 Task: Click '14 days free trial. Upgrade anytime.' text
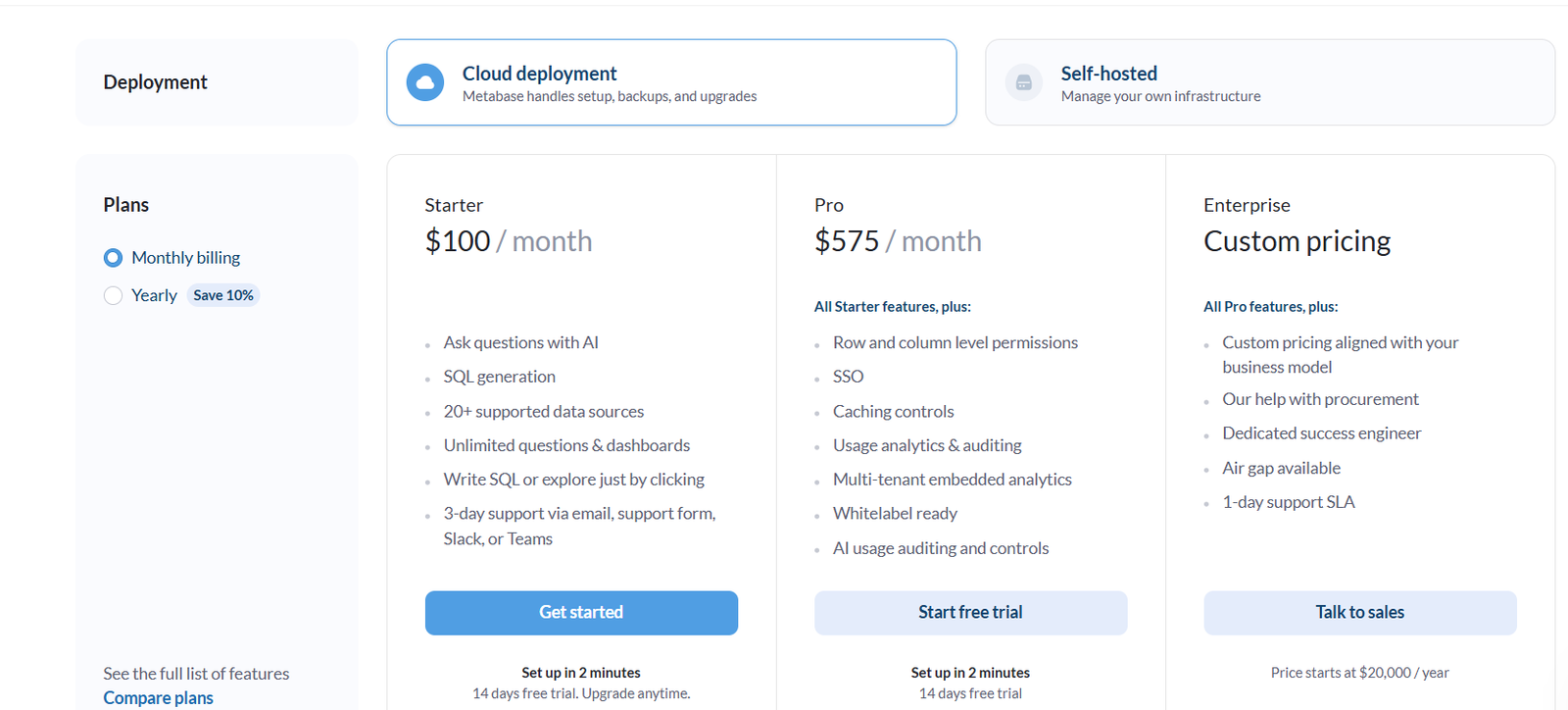tap(581, 693)
